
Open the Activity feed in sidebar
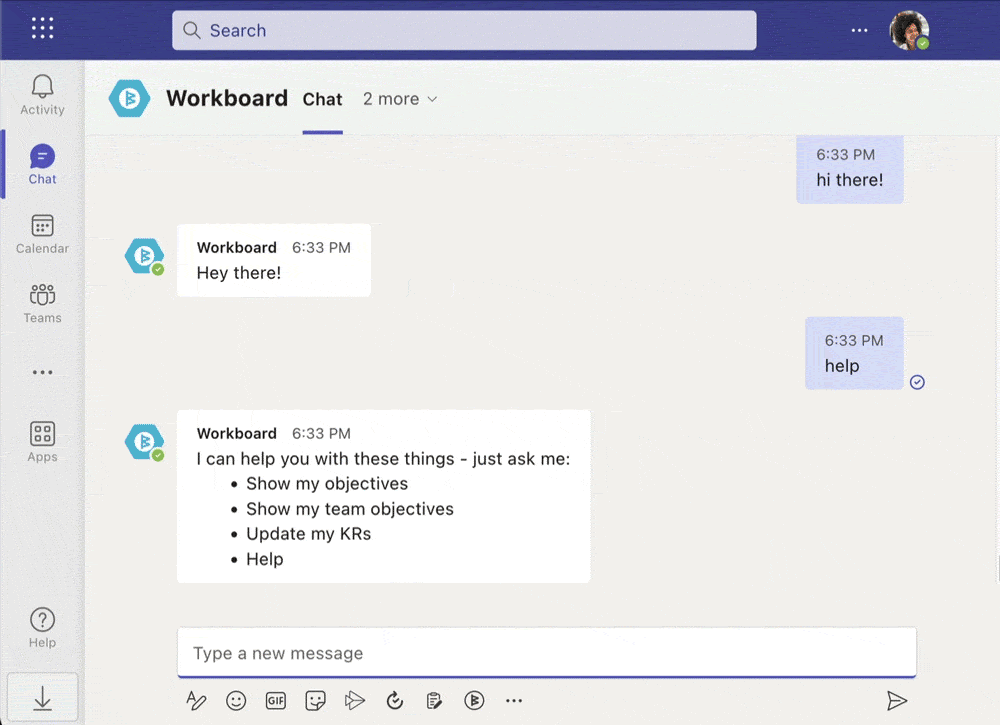coord(42,95)
